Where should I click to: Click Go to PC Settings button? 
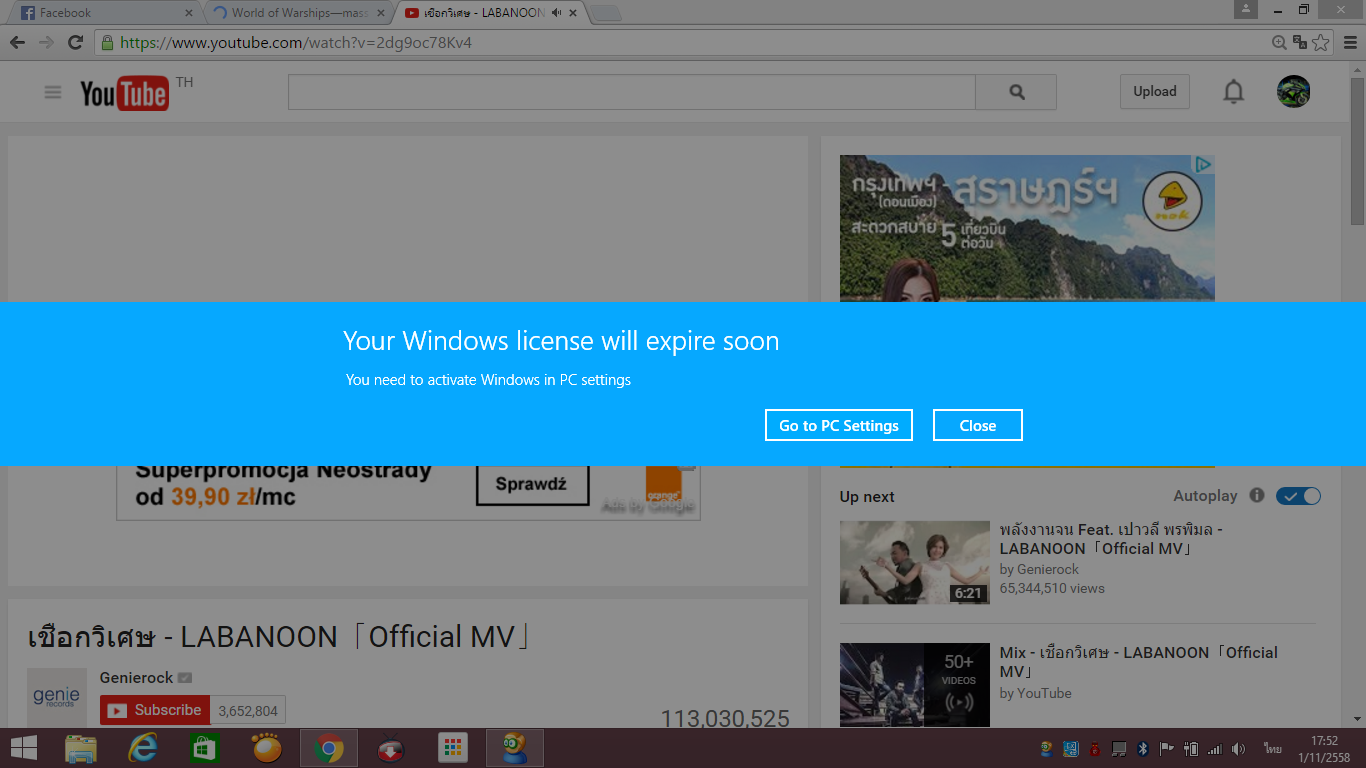point(839,425)
